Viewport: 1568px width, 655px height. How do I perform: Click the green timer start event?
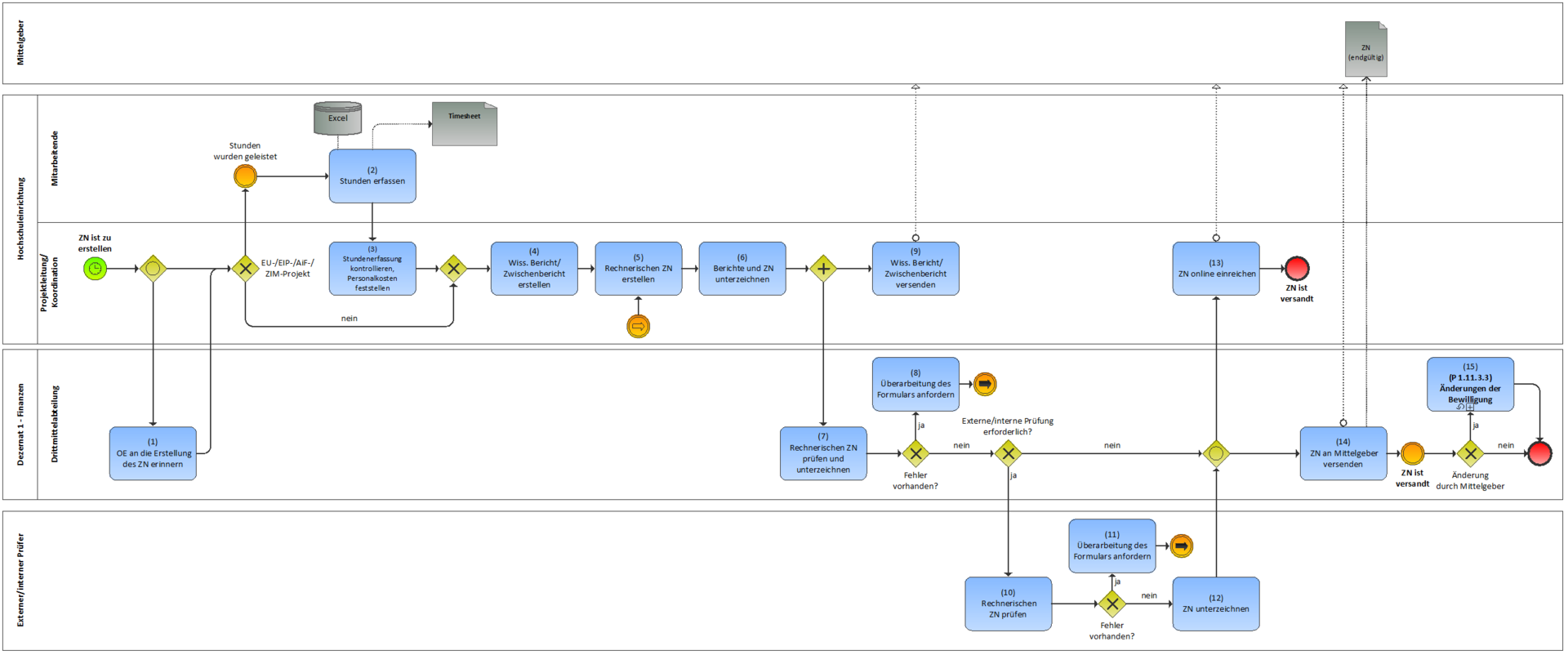click(95, 269)
